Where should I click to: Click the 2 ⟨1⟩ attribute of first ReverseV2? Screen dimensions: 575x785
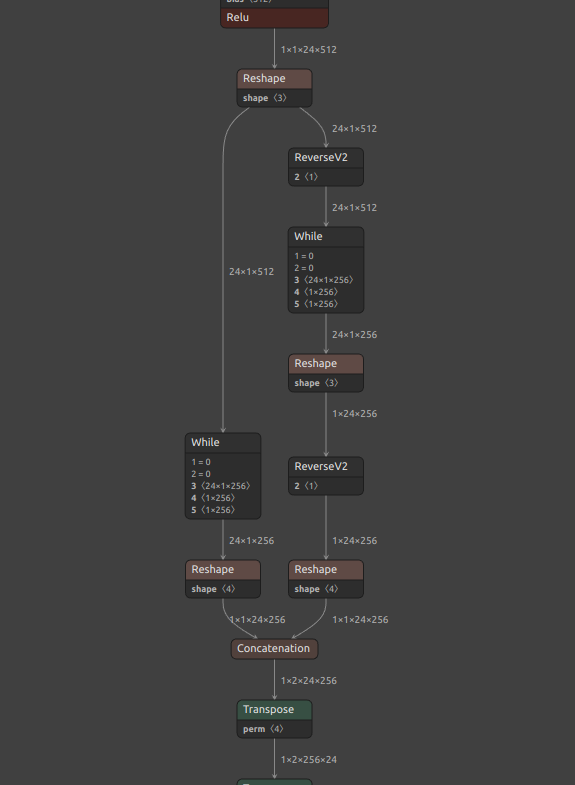tap(306, 177)
